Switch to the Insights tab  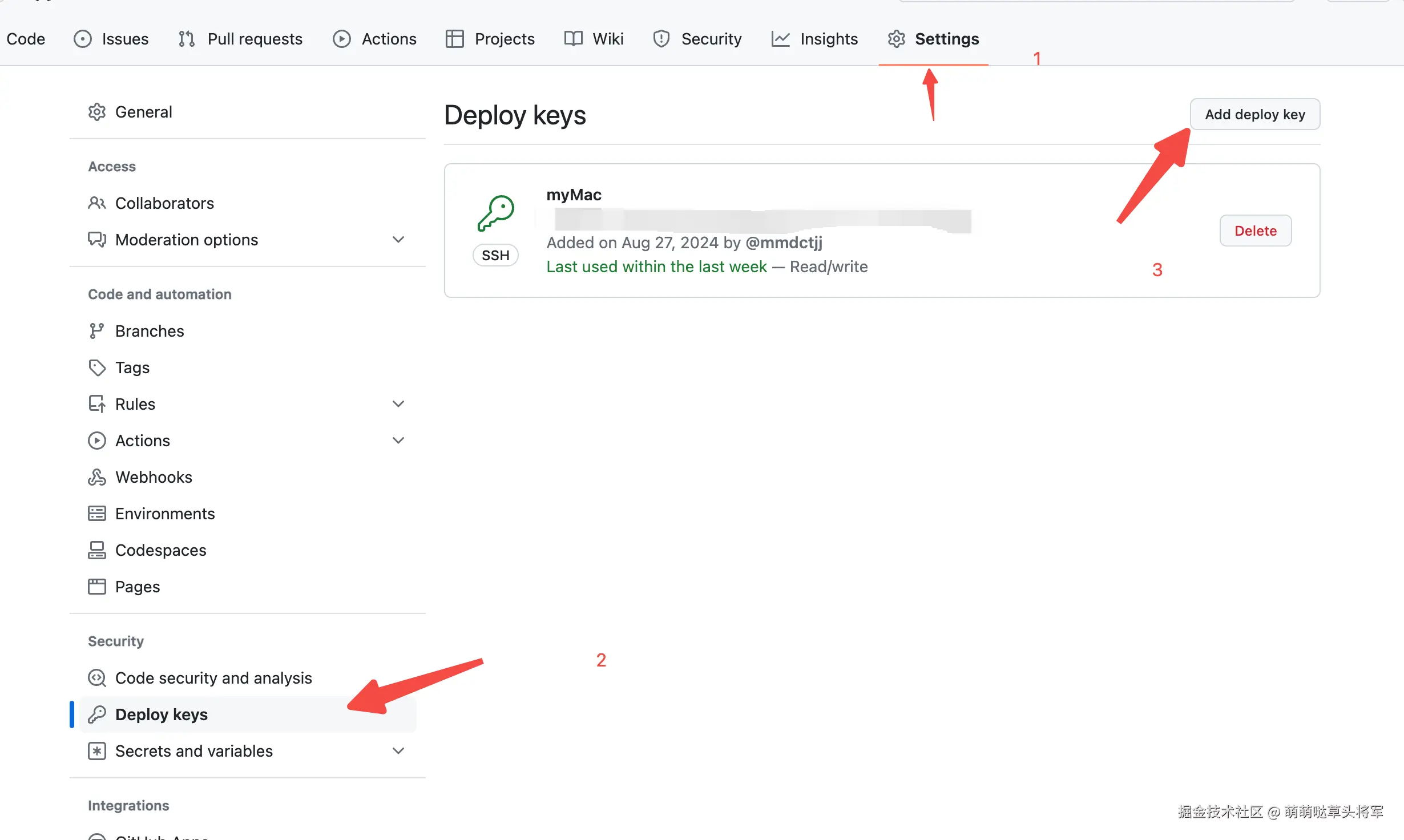[x=814, y=39]
